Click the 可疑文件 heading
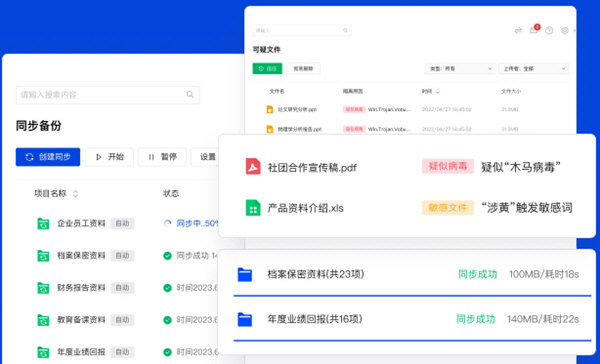 267,50
